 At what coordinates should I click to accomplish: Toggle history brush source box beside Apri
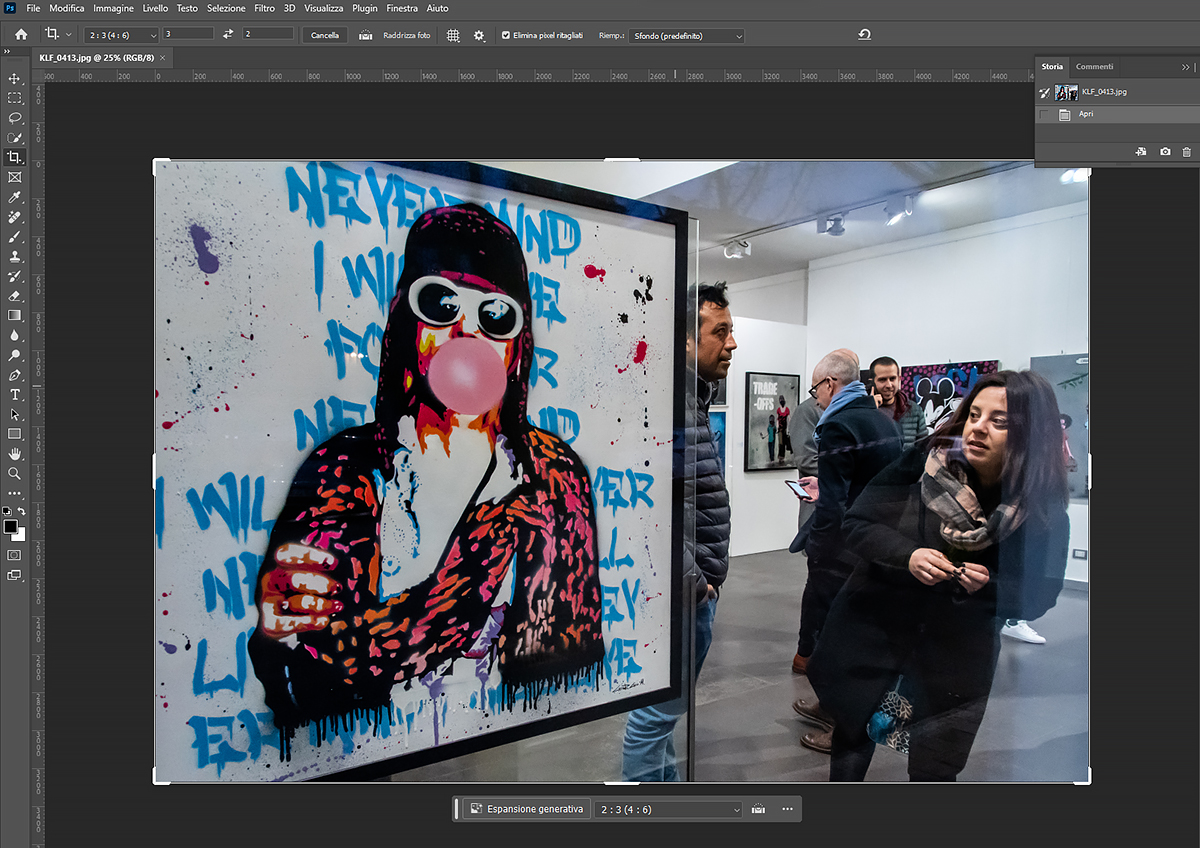point(1045,115)
